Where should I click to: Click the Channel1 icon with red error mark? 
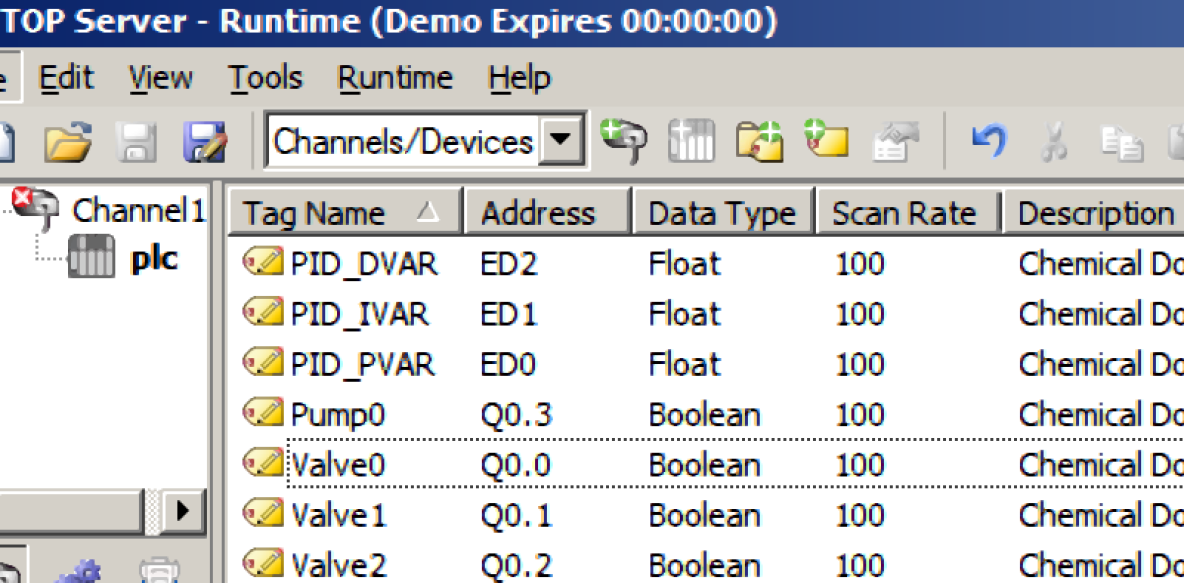pos(37,208)
